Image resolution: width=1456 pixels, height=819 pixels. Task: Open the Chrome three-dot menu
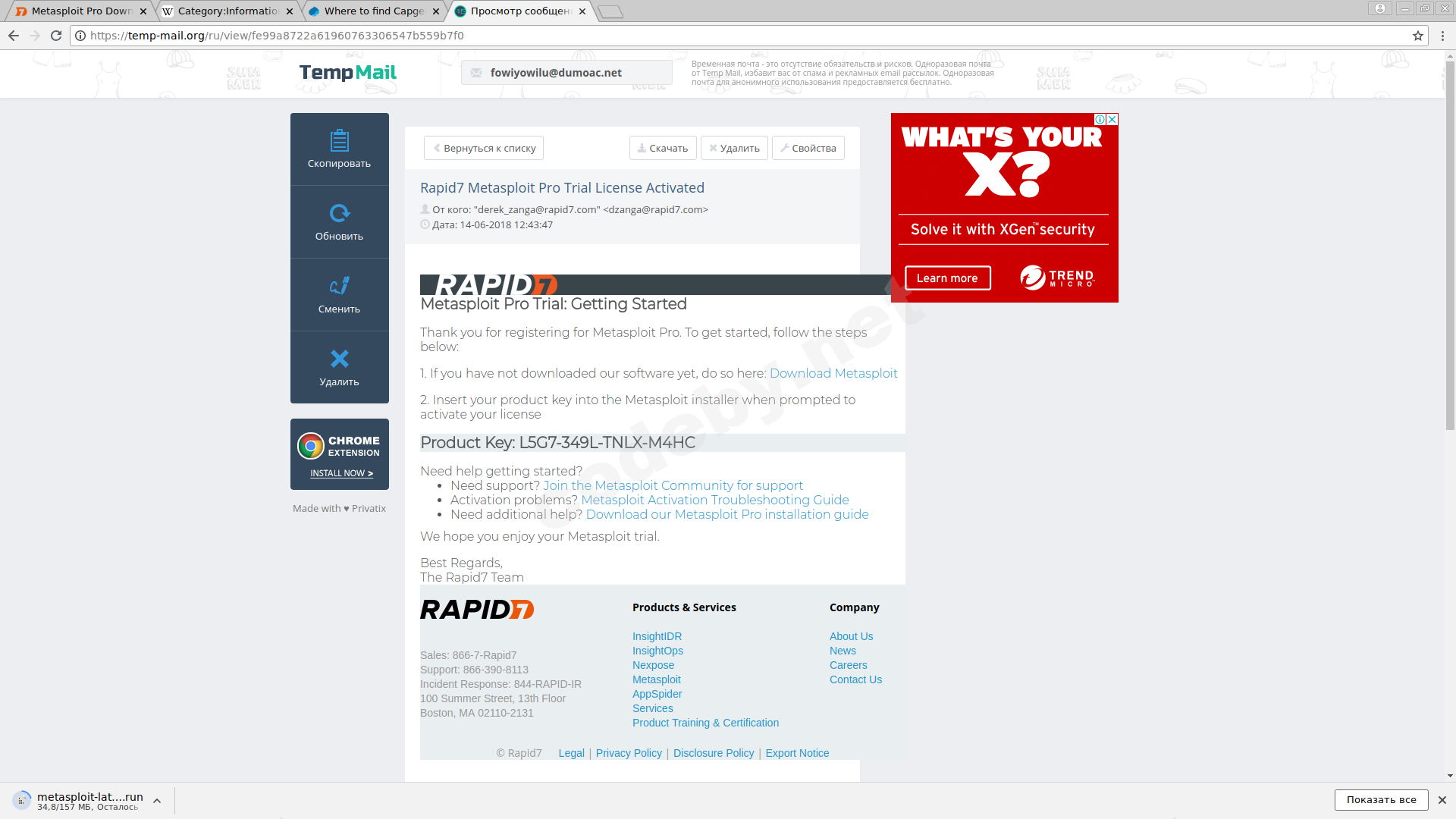[x=1442, y=36]
